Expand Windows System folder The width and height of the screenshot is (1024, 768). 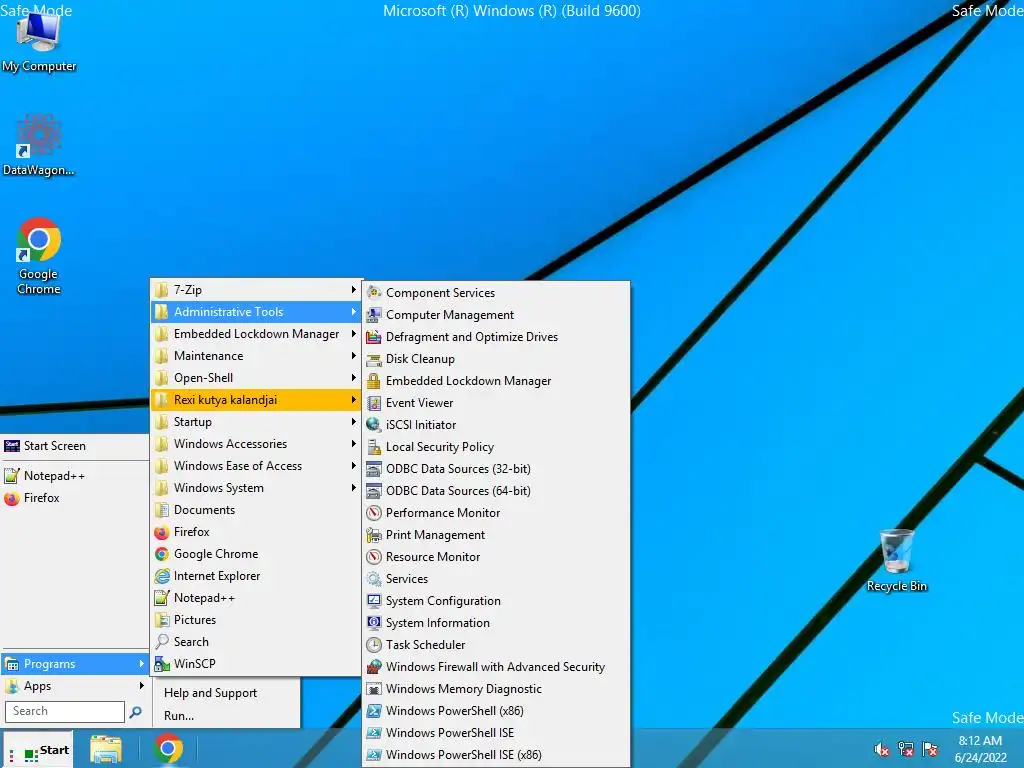[x=256, y=487]
